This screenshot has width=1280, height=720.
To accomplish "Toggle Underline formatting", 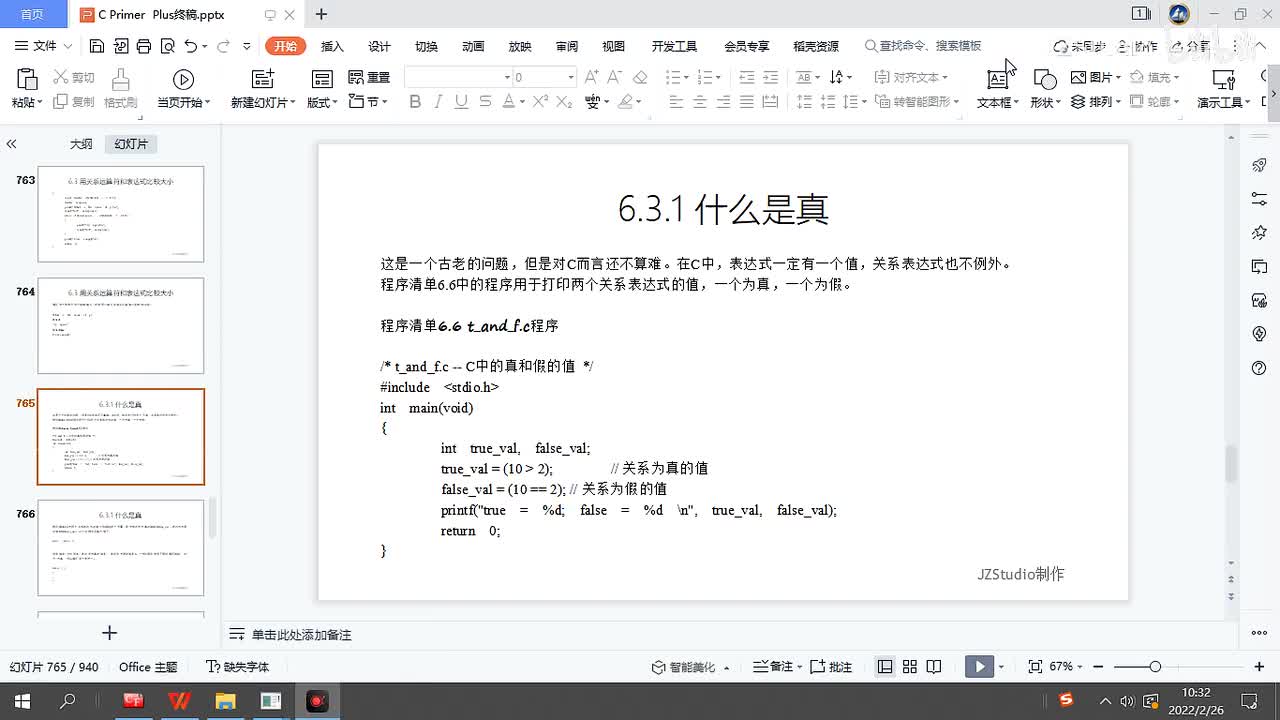I will [x=461, y=102].
